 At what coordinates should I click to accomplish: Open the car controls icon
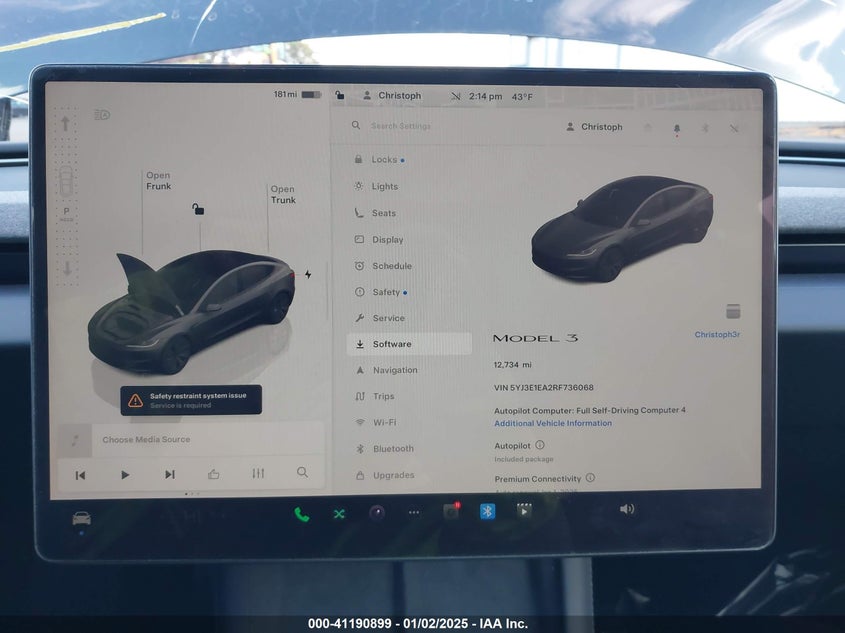tap(82, 518)
